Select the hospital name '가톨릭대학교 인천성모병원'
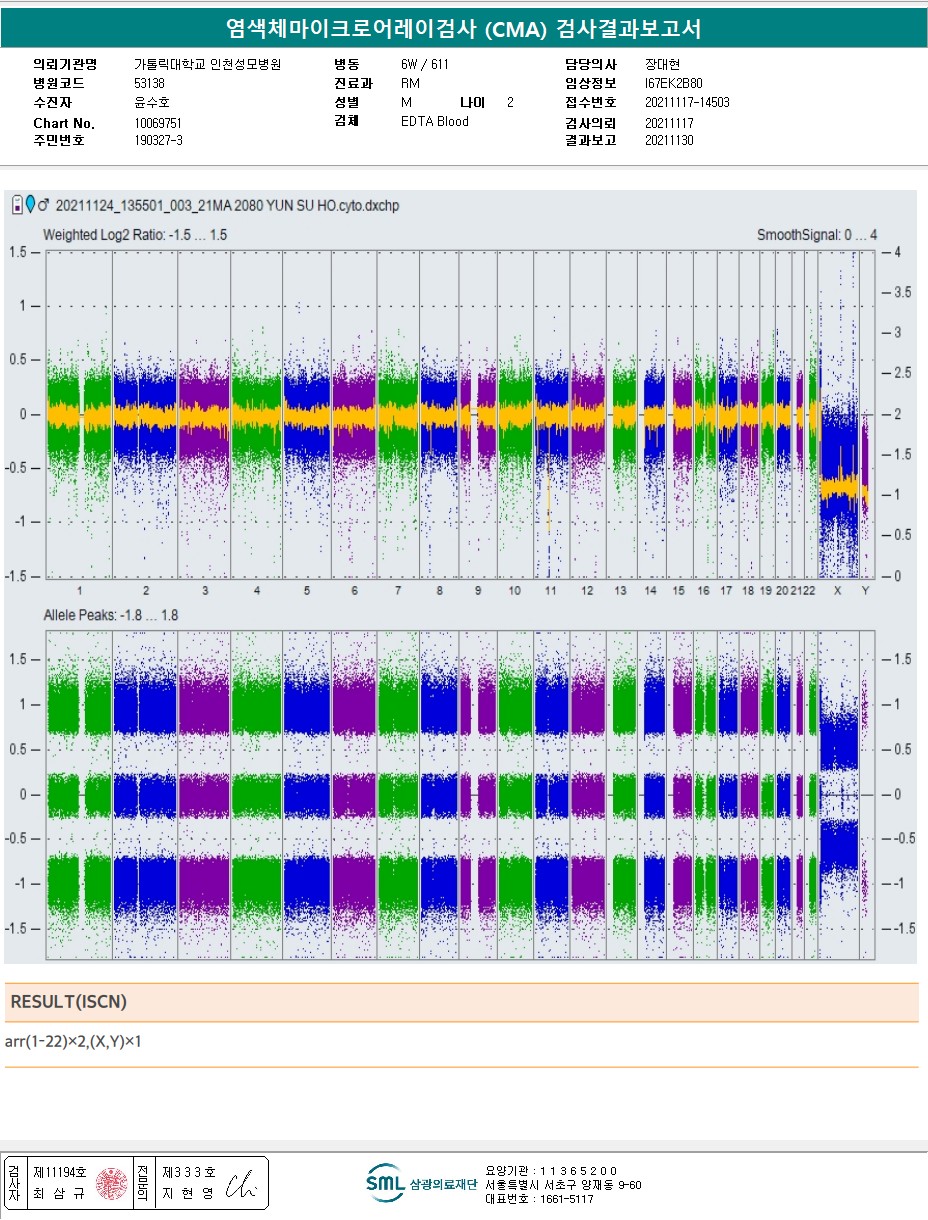Viewport: 928px width, 1220px height. pyautogui.click(x=208, y=63)
